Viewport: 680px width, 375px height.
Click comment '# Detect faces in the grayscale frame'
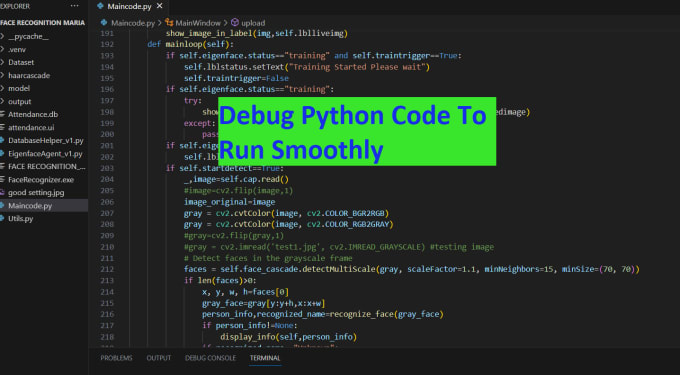(268, 258)
